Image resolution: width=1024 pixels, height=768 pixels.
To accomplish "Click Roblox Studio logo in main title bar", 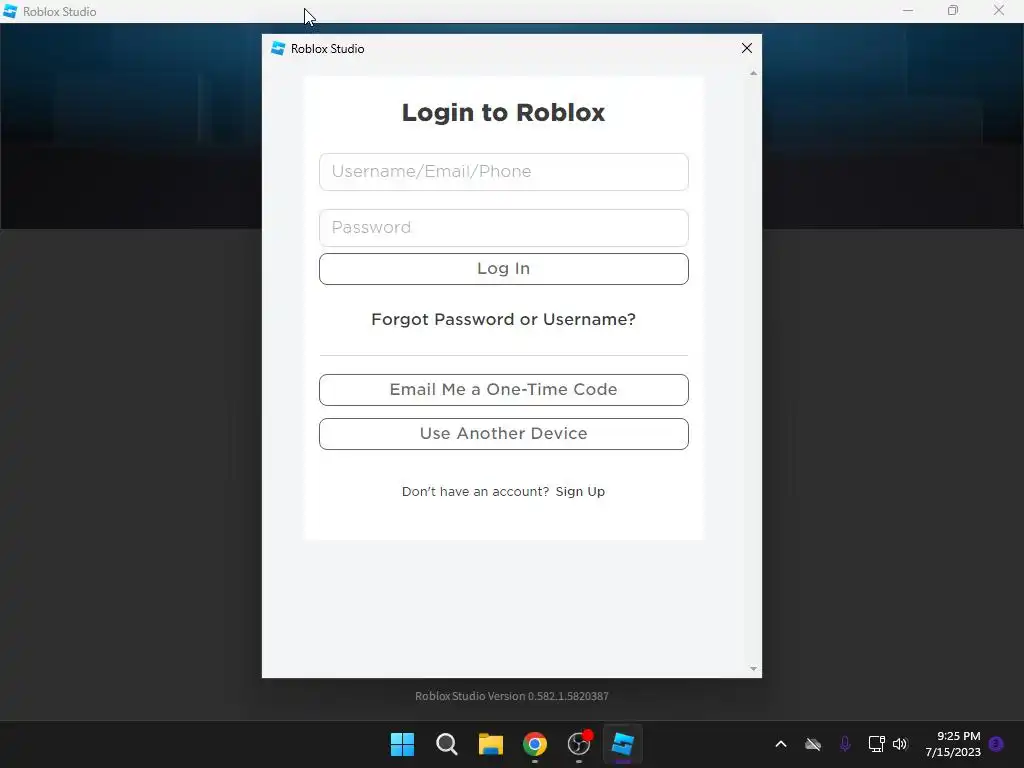I will coord(10,11).
